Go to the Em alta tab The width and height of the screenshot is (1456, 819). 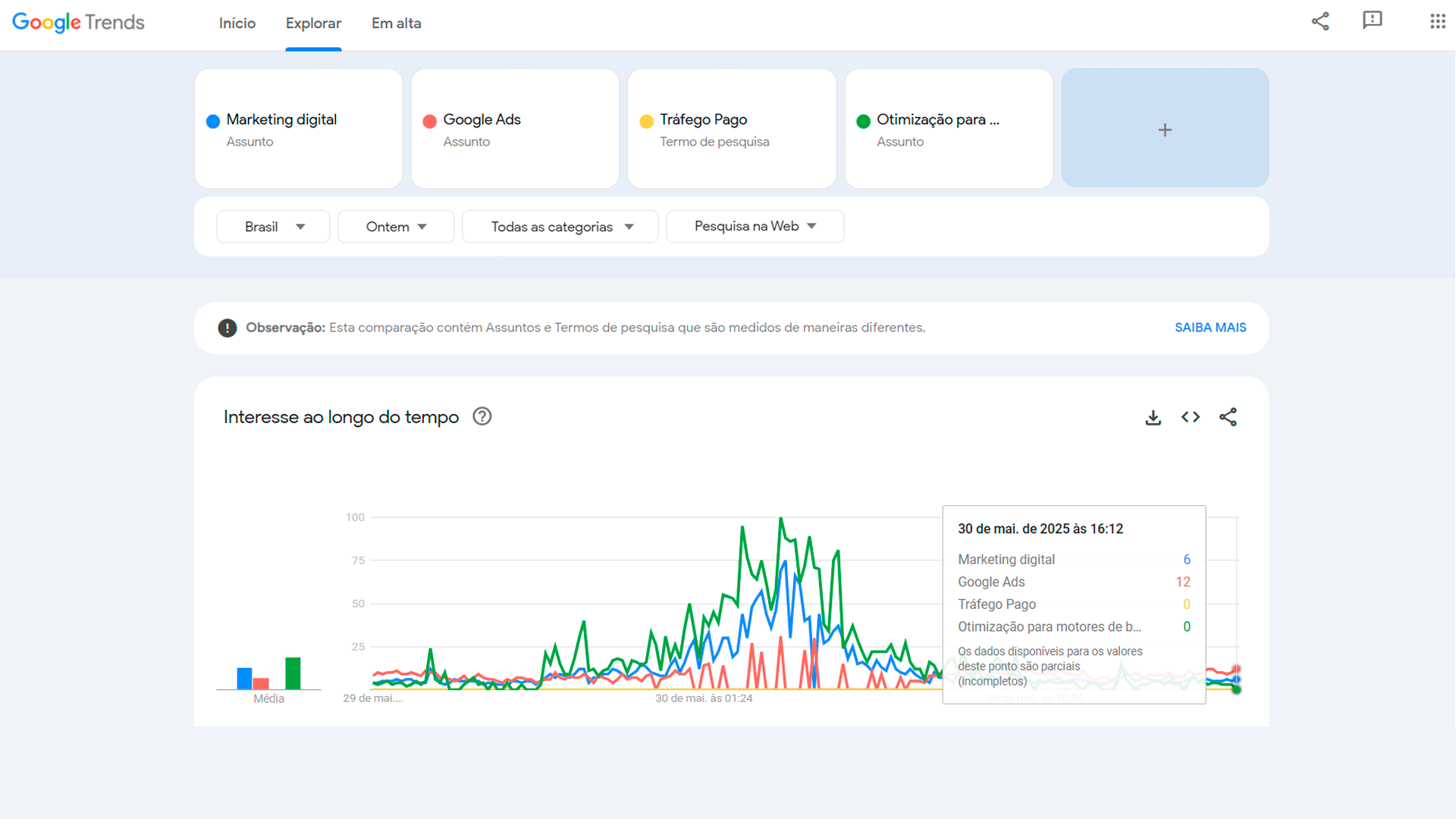click(396, 24)
